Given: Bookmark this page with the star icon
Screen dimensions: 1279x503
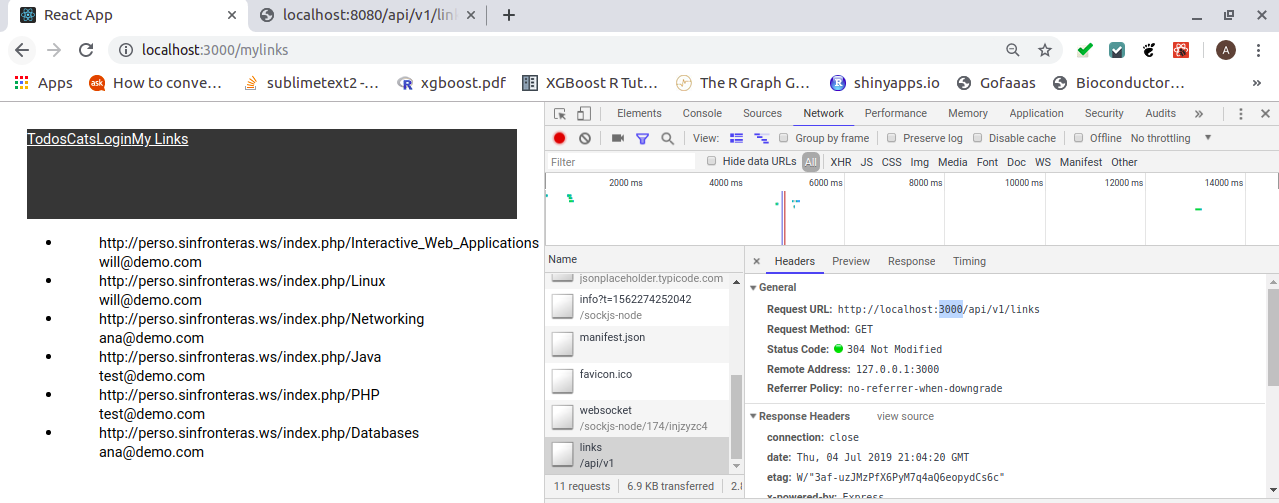Looking at the screenshot, I should [x=1045, y=50].
